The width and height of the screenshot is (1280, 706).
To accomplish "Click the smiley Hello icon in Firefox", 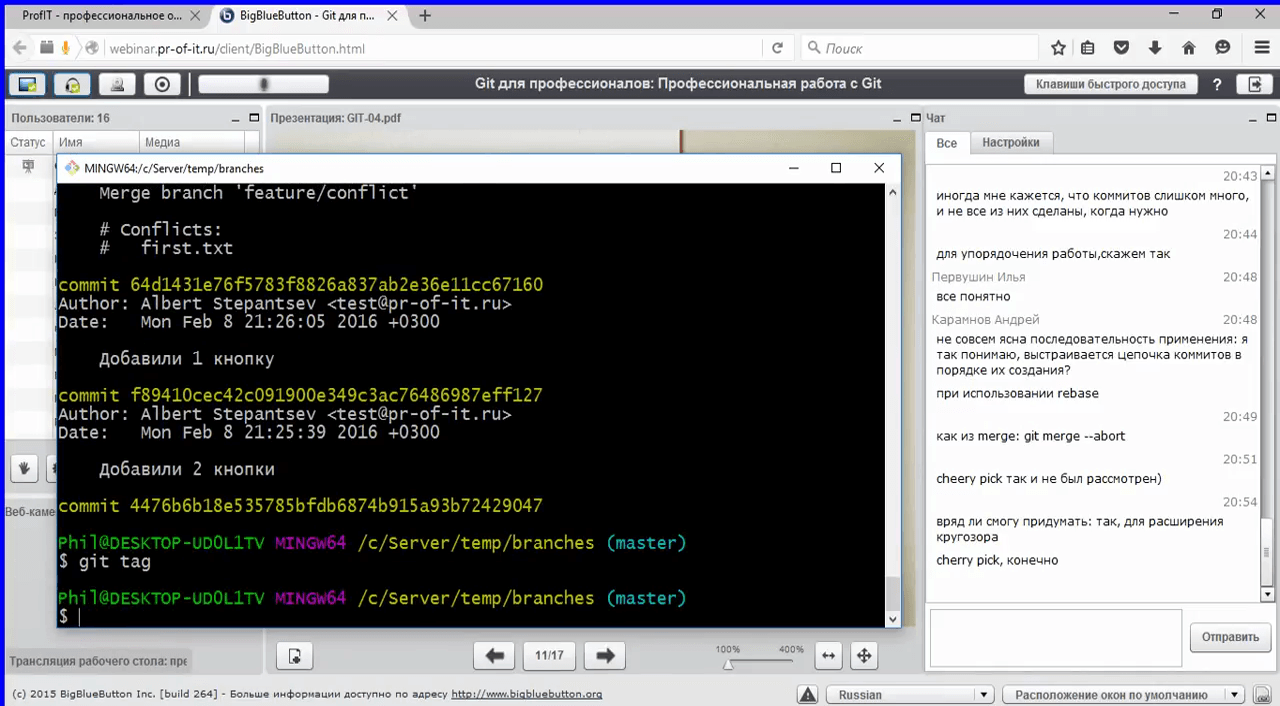I will [1222, 48].
